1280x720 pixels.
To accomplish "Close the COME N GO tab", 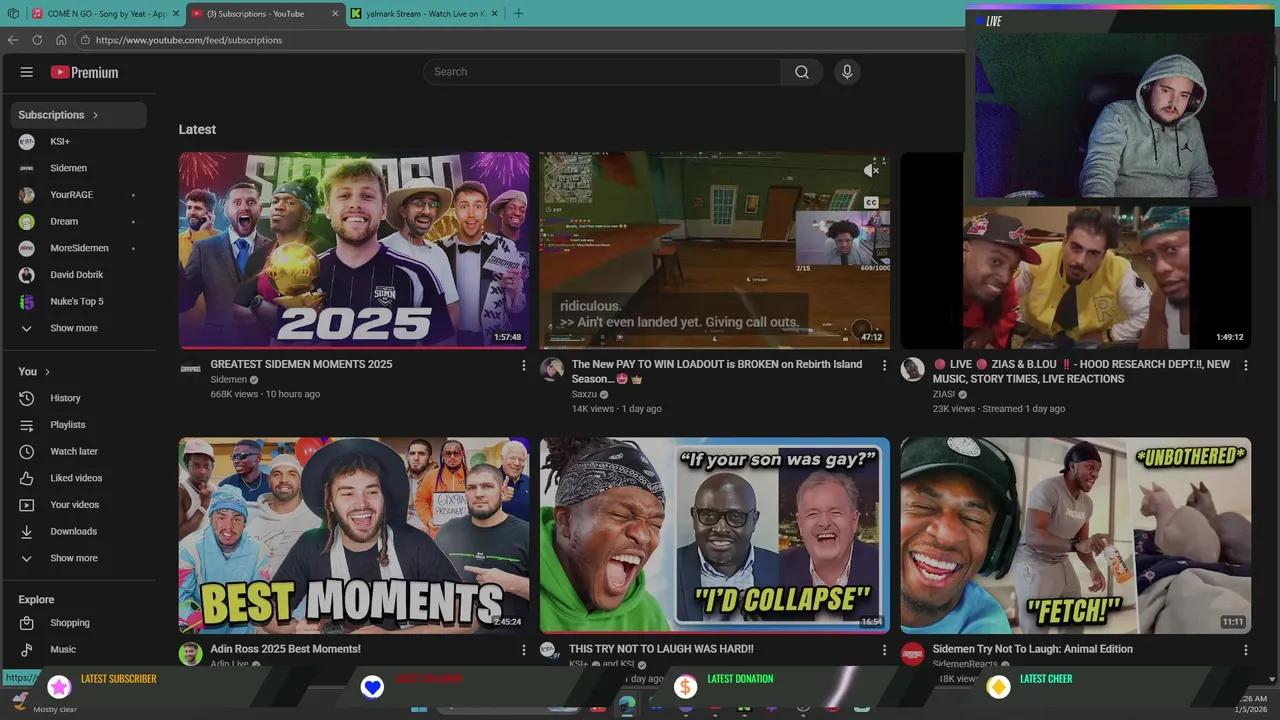I will pos(175,14).
